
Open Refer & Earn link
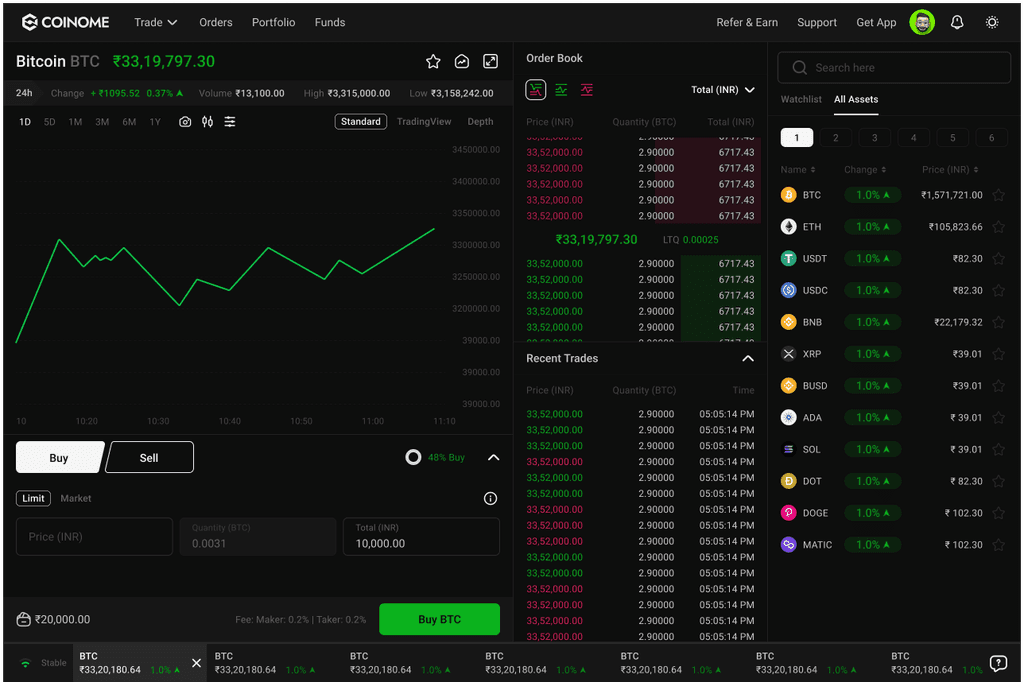pos(746,22)
